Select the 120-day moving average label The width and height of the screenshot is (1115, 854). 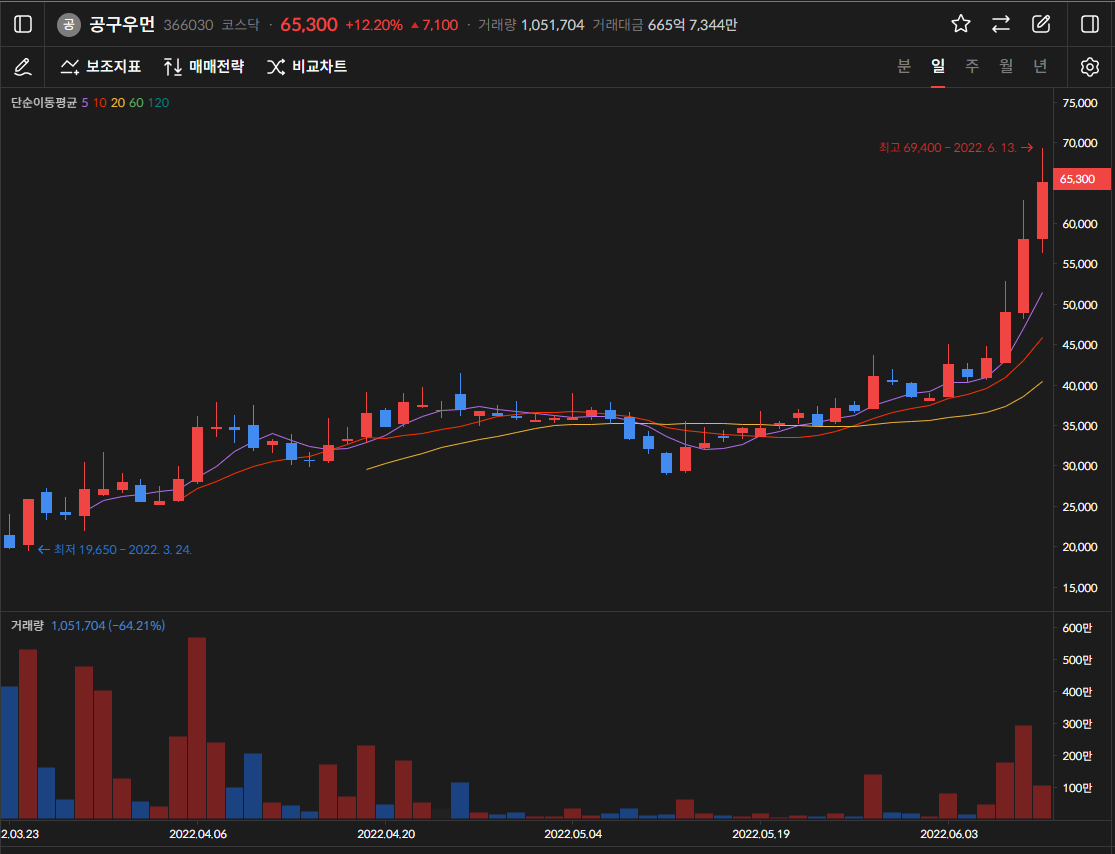tap(159, 102)
